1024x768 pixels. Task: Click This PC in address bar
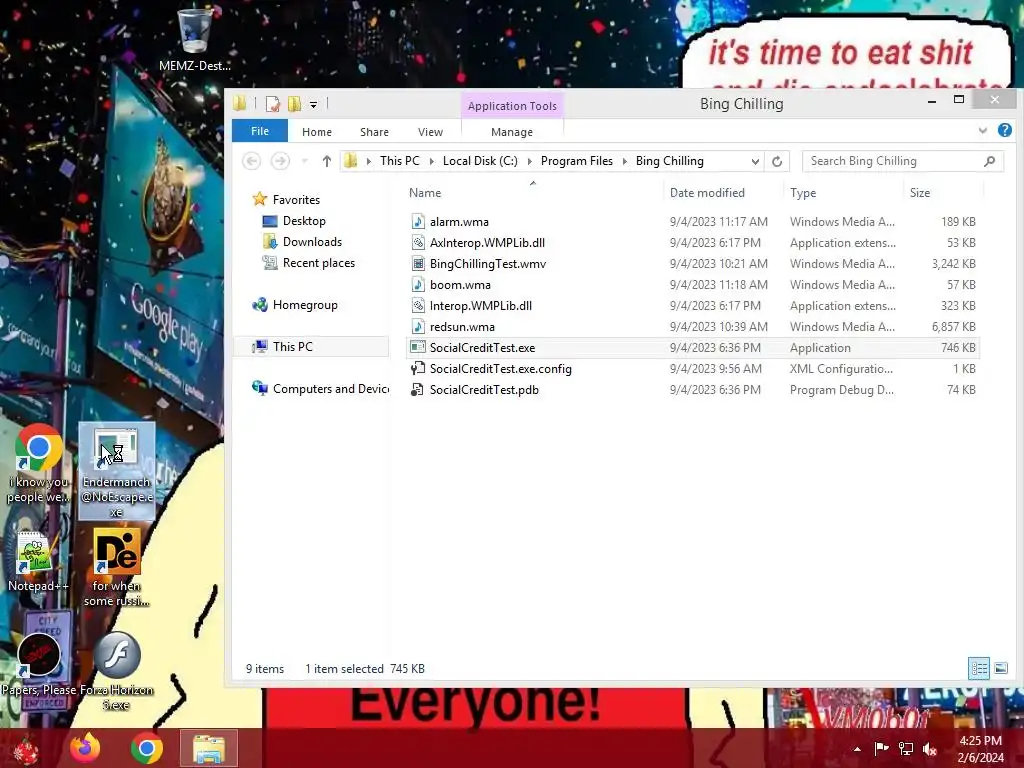400,161
